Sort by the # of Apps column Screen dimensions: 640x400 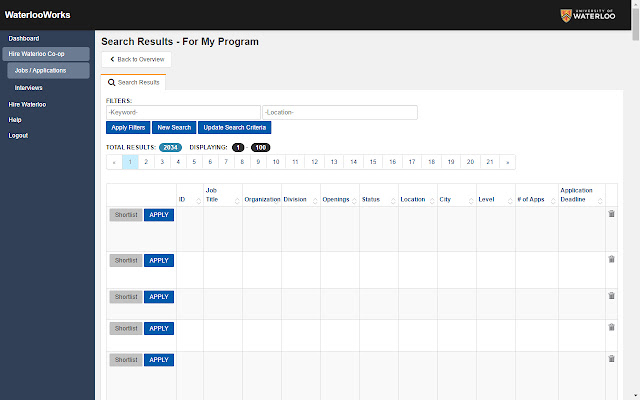click(x=553, y=200)
